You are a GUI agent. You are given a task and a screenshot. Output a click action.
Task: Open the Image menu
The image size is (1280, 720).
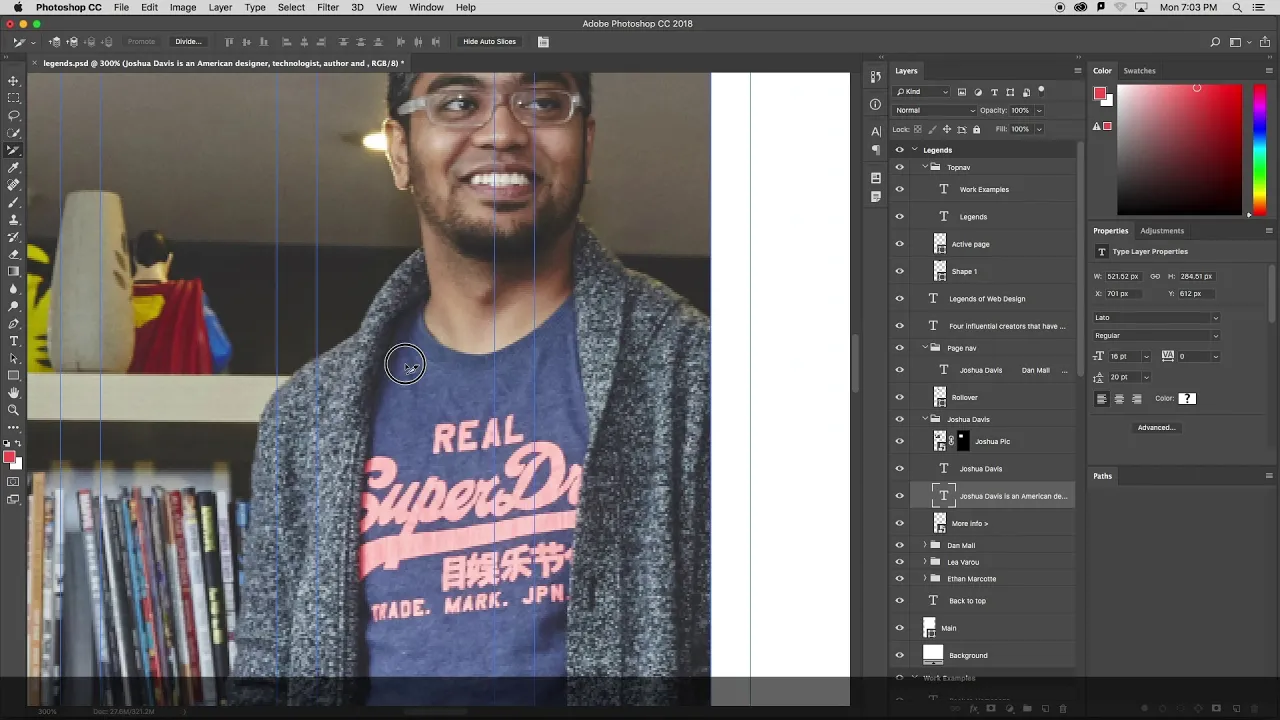(x=183, y=7)
